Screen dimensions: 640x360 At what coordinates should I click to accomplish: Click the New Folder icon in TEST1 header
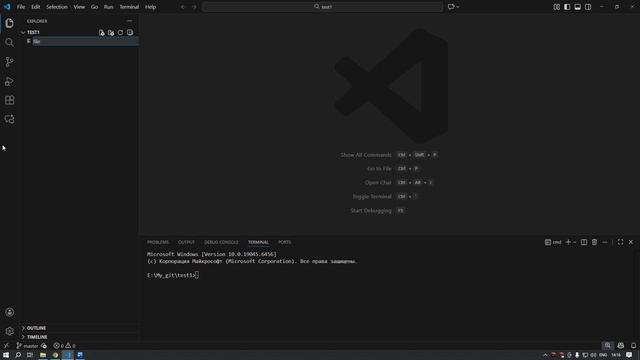click(111, 32)
